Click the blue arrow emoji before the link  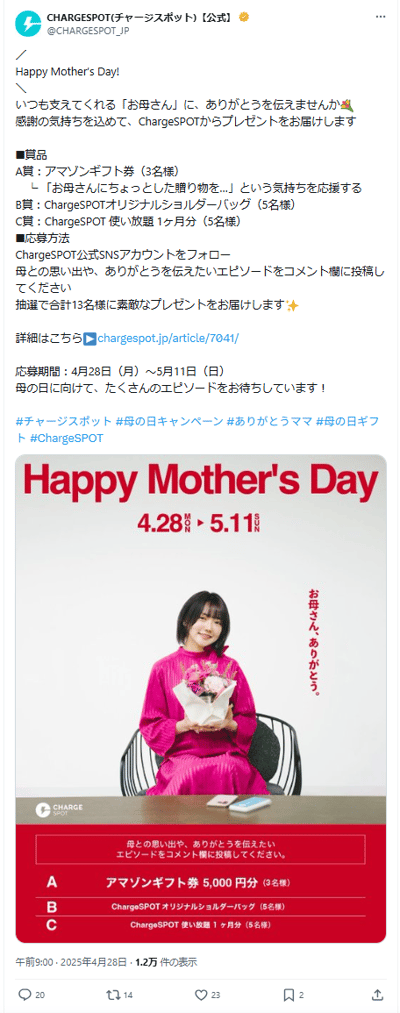pos(90,337)
